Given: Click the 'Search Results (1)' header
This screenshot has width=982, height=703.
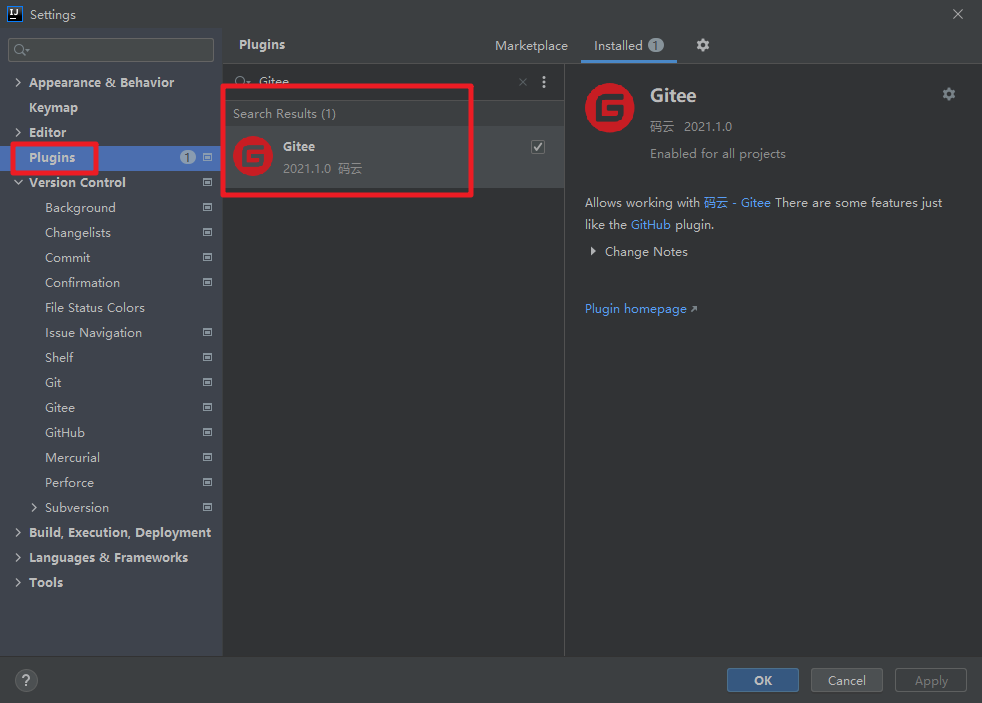Looking at the screenshot, I should click(x=284, y=114).
